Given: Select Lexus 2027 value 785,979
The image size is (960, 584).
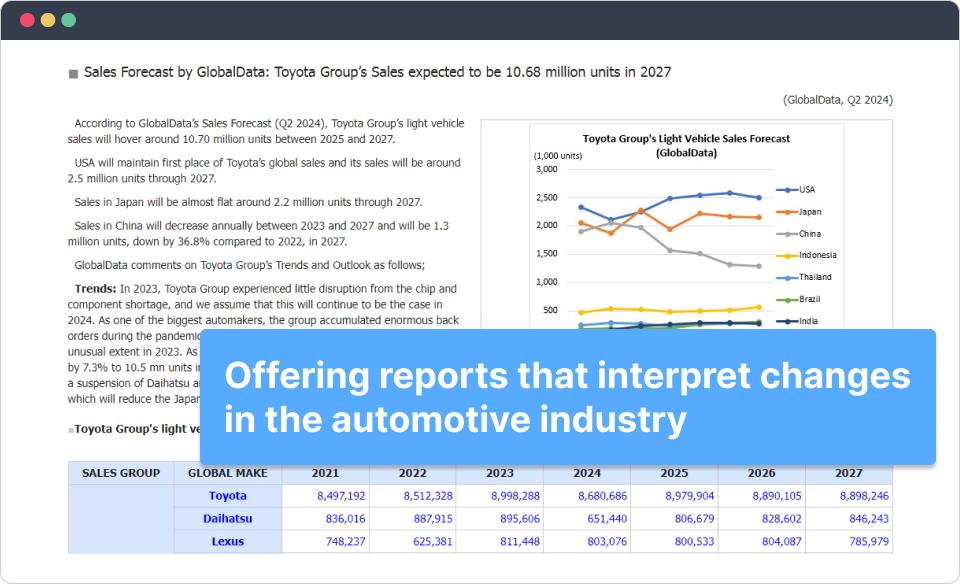Looking at the screenshot, I should click(869, 541).
